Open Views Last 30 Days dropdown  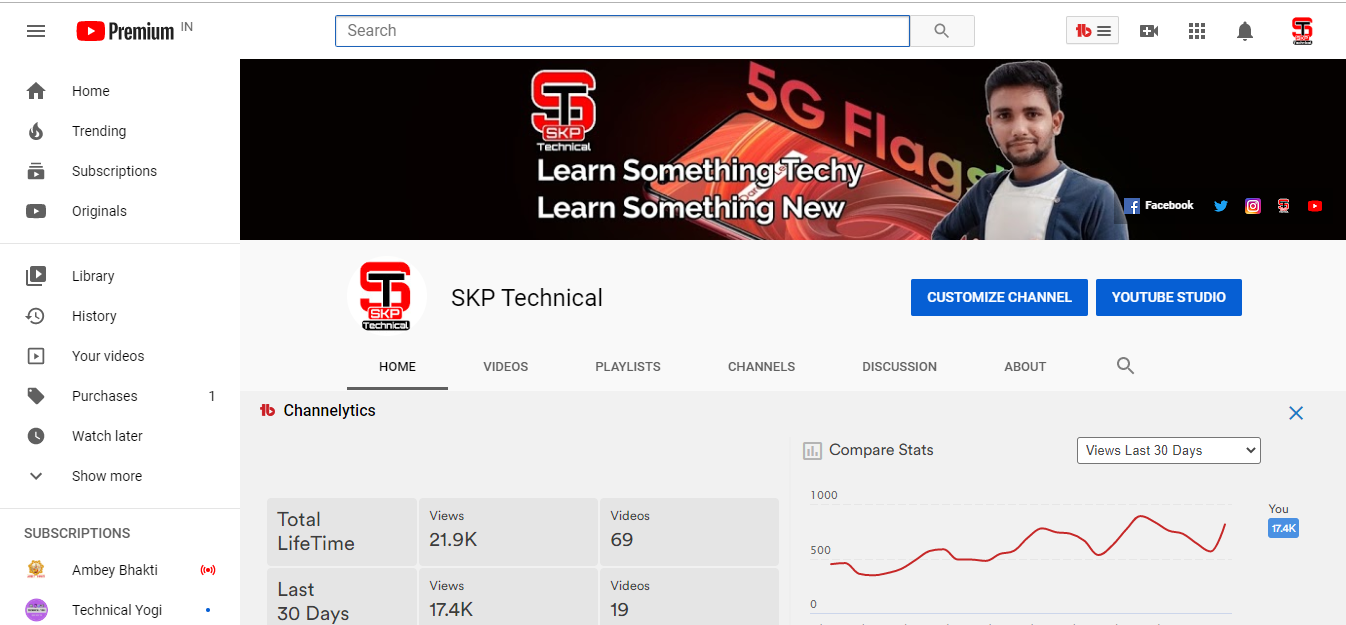[1168, 451]
